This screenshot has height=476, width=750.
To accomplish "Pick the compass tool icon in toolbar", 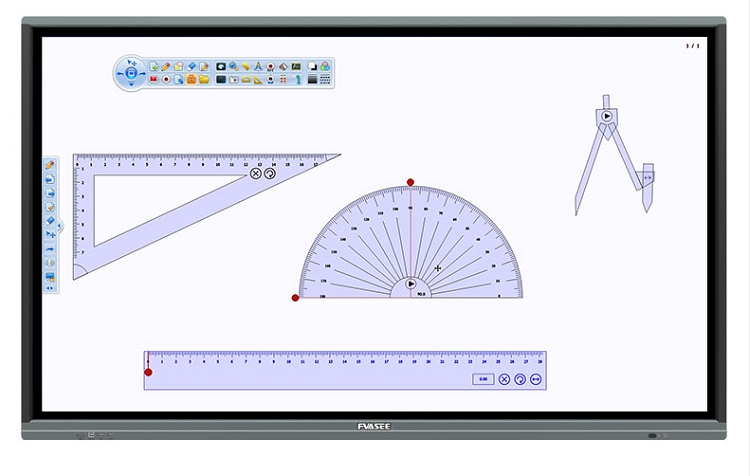I will [x=258, y=66].
